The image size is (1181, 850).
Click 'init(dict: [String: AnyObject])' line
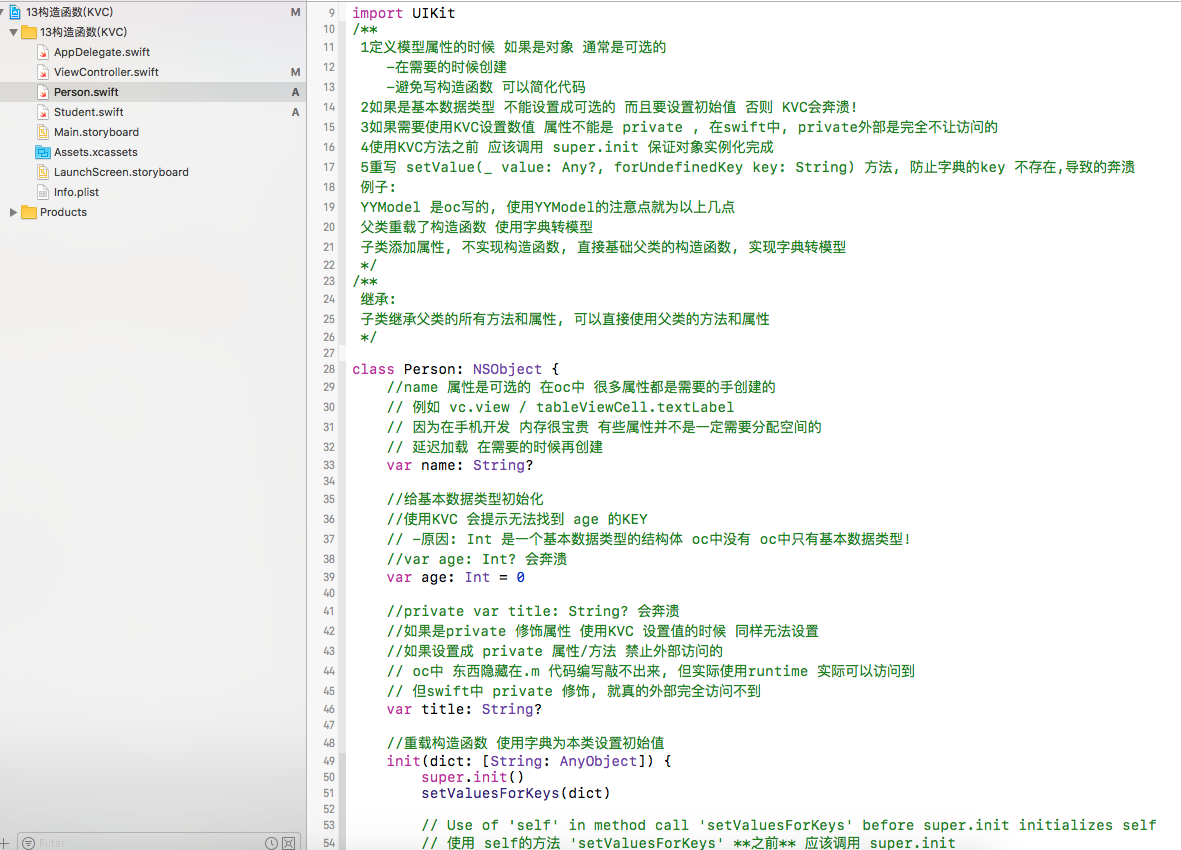click(529, 761)
